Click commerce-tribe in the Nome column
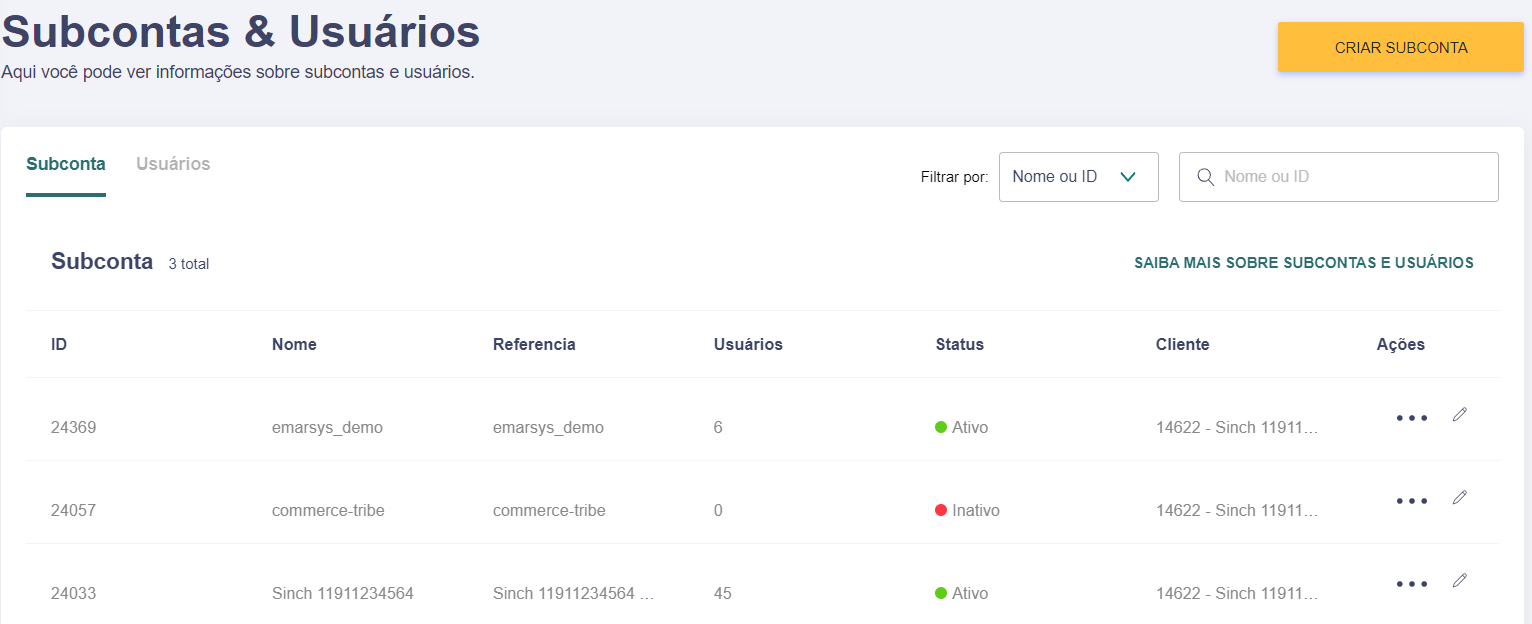This screenshot has height=624, width=1532. click(x=328, y=510)
